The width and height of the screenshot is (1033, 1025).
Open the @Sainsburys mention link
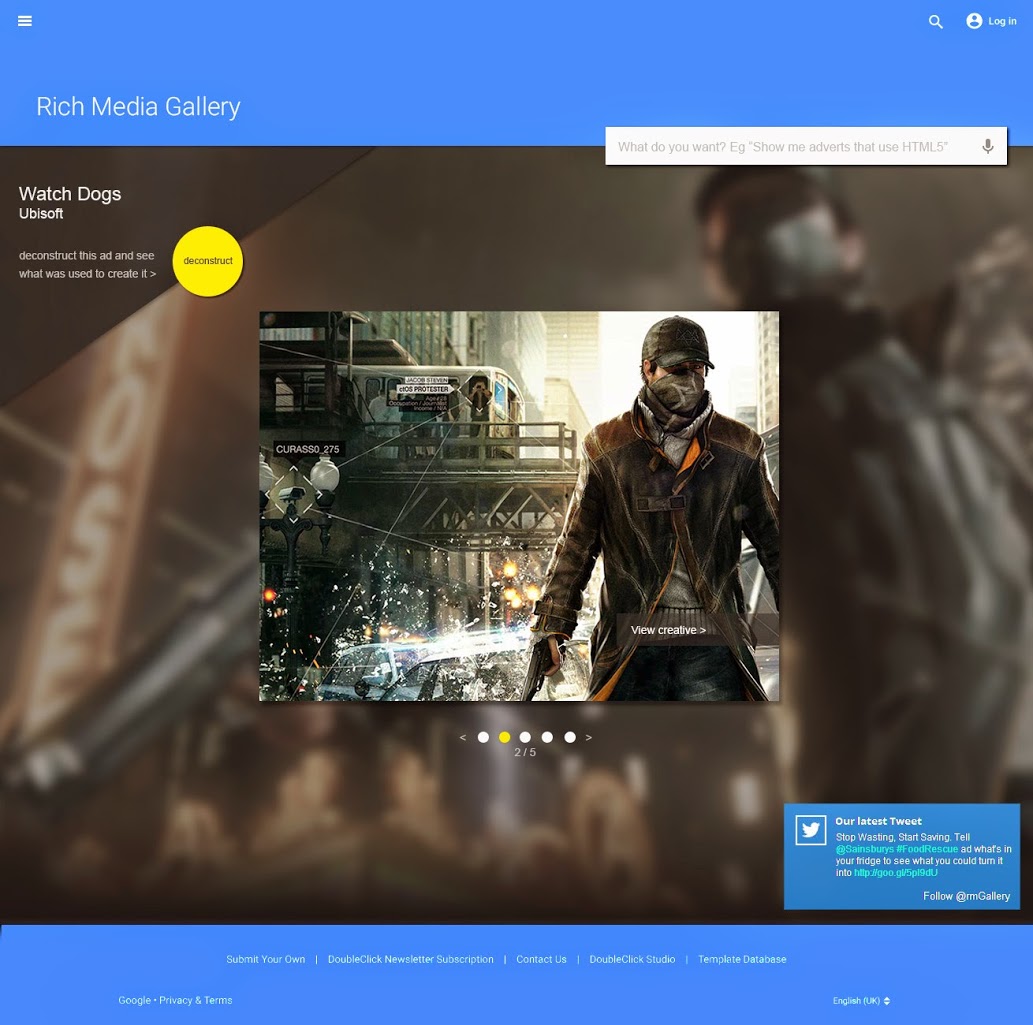[x=864, y=849]
